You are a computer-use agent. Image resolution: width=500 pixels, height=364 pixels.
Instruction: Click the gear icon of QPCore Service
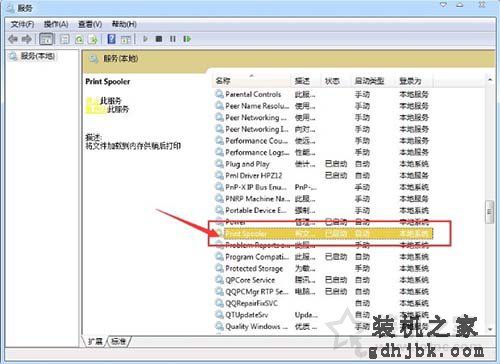219,280
